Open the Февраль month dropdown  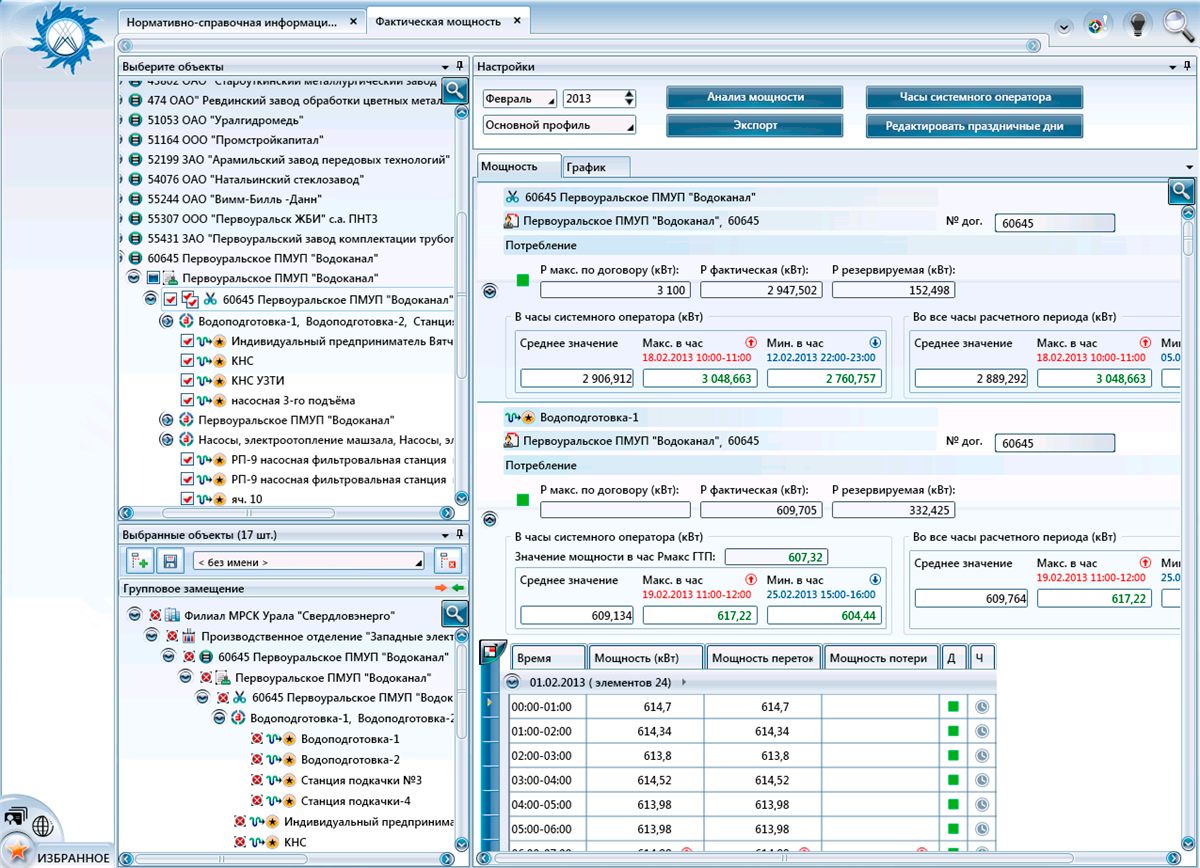pos(519,99)
